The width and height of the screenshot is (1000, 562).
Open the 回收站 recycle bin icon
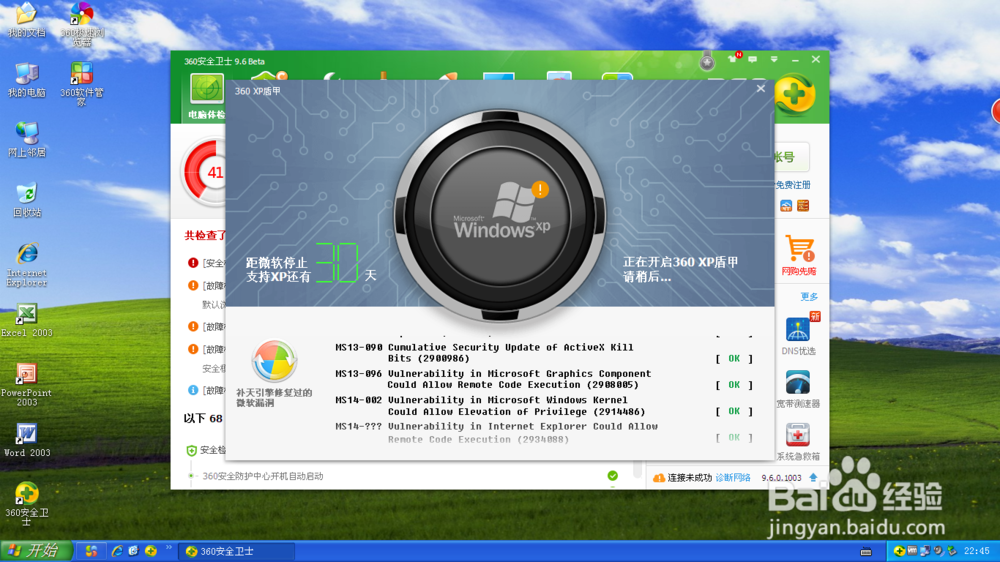(26, 200)
